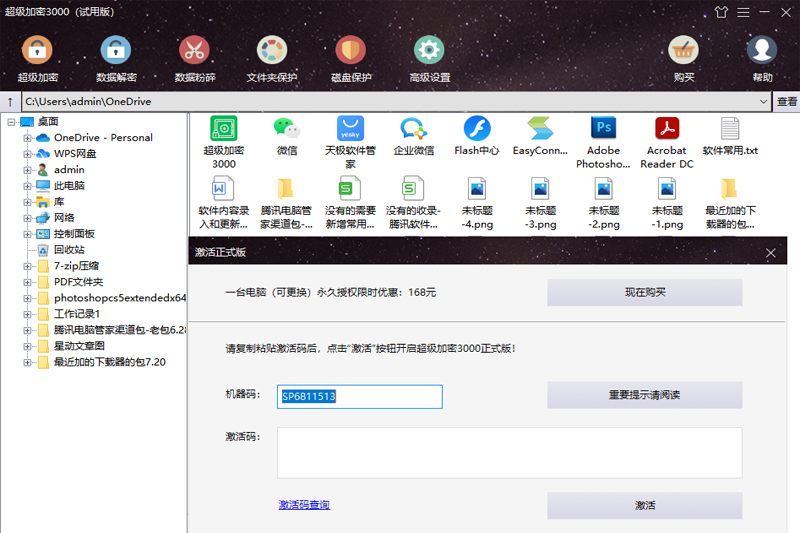Click the 激活 activate button
This screenshot has width=800, height=533.
645,505
